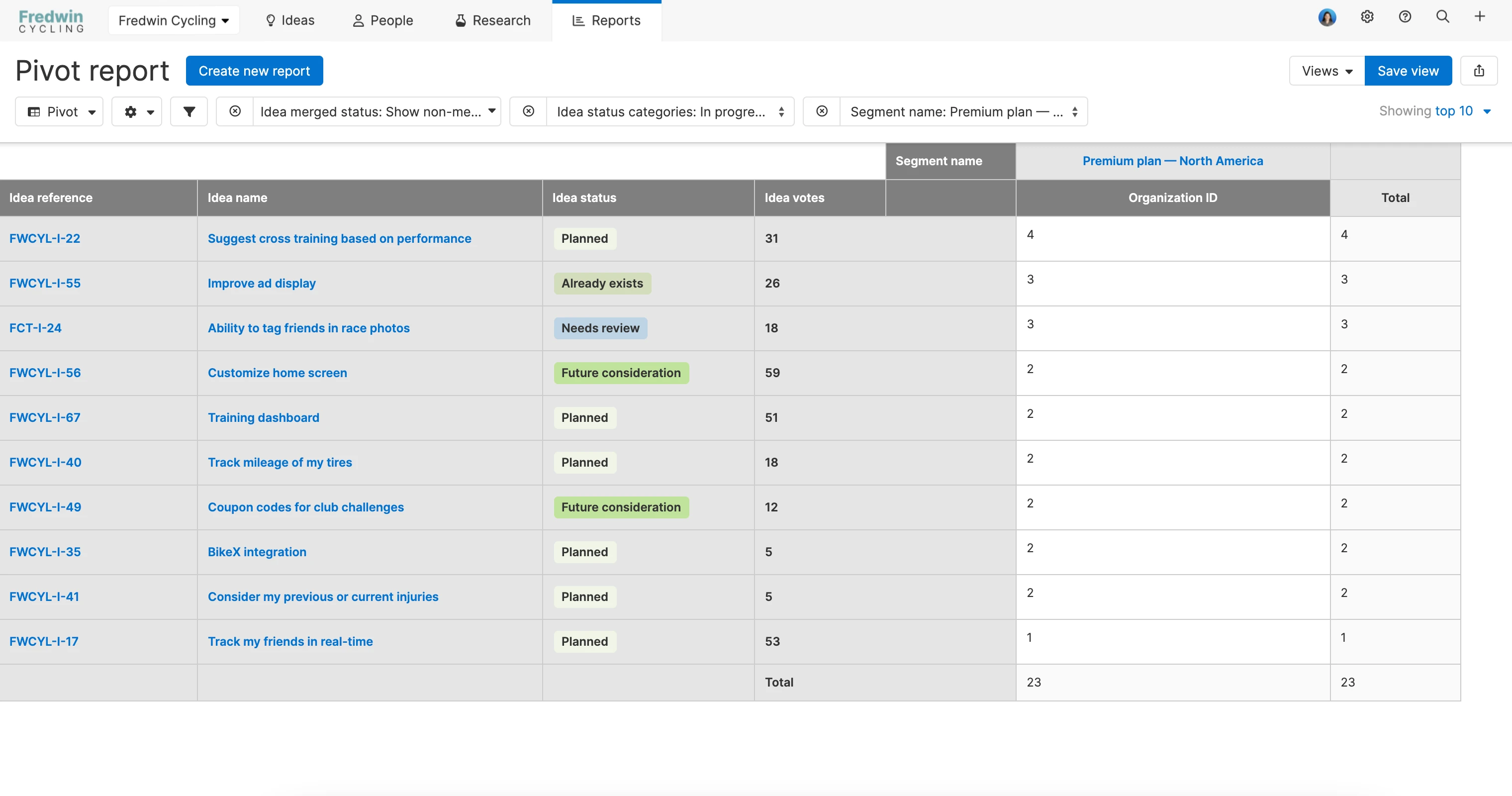The height and width of the screenshot is (796, 1512).
Task: Open the help question mark icon
Action: [x=1405, y=17]
